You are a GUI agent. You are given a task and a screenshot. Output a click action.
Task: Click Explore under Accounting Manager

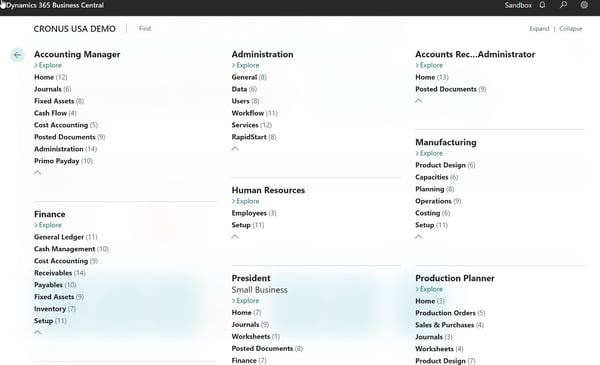pyautogui.click(x=48, y=65)
